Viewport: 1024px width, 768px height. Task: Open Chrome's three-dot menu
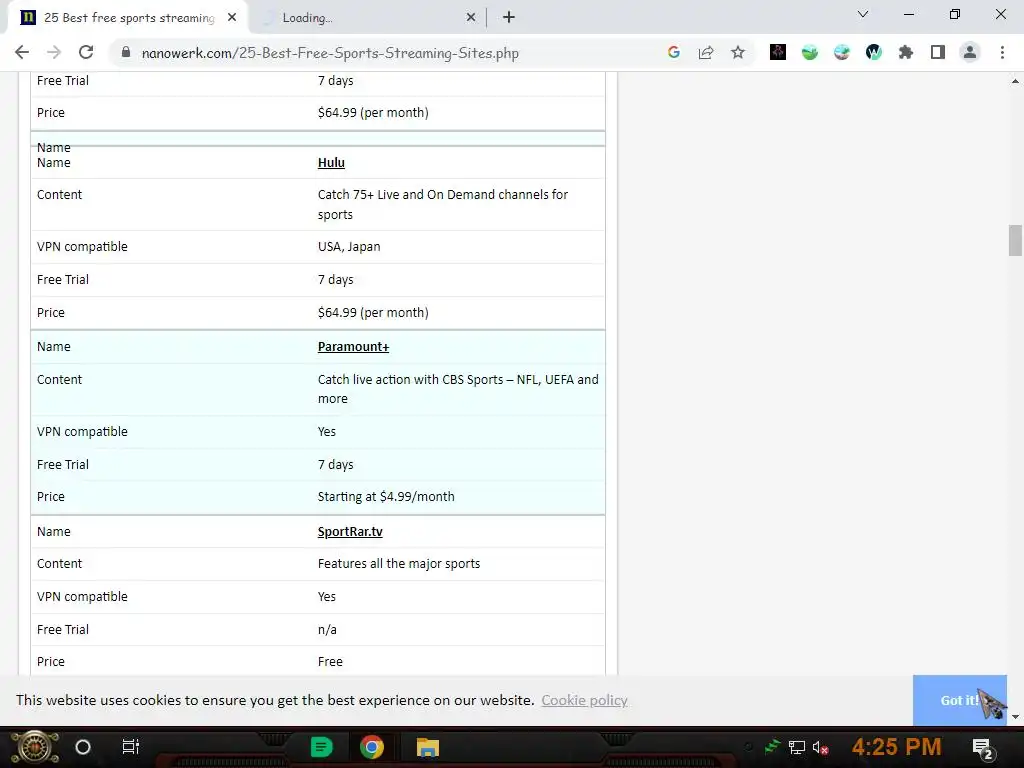(x=1002, y=52)
